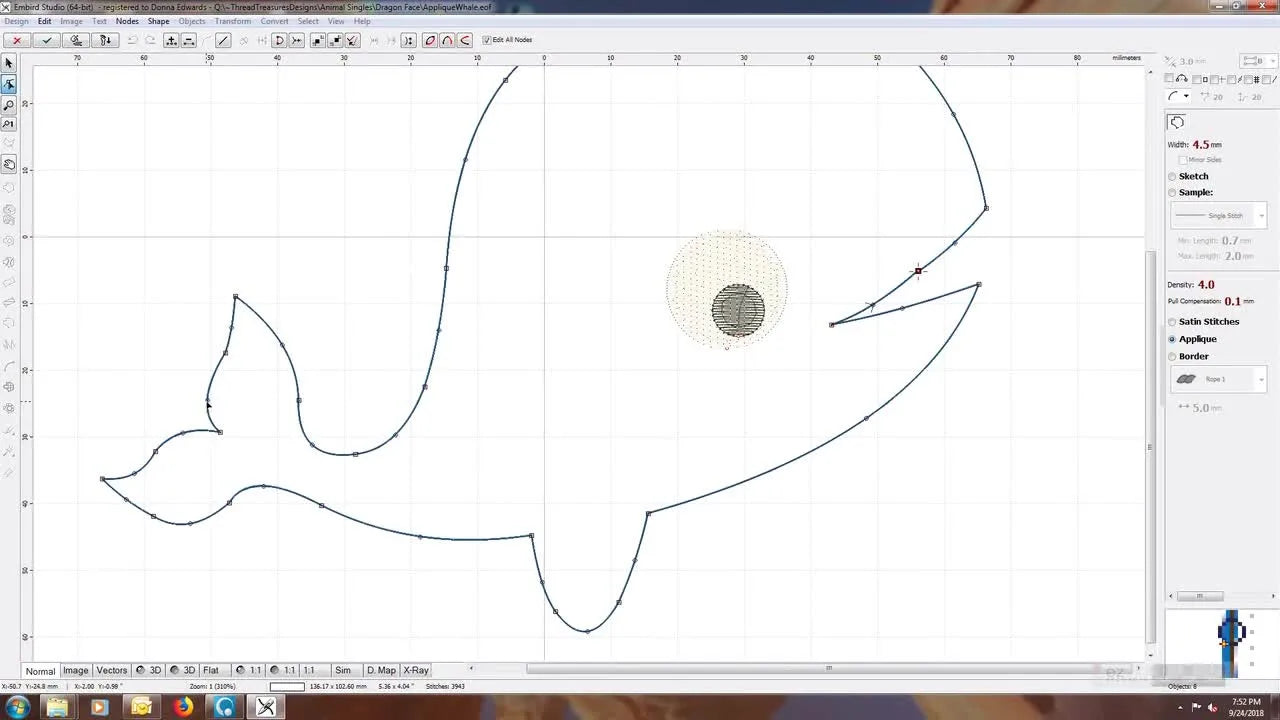Select the Satin Stitches radio button
The width and height of the screenshot is (1280, 720).
(1172, 321)
